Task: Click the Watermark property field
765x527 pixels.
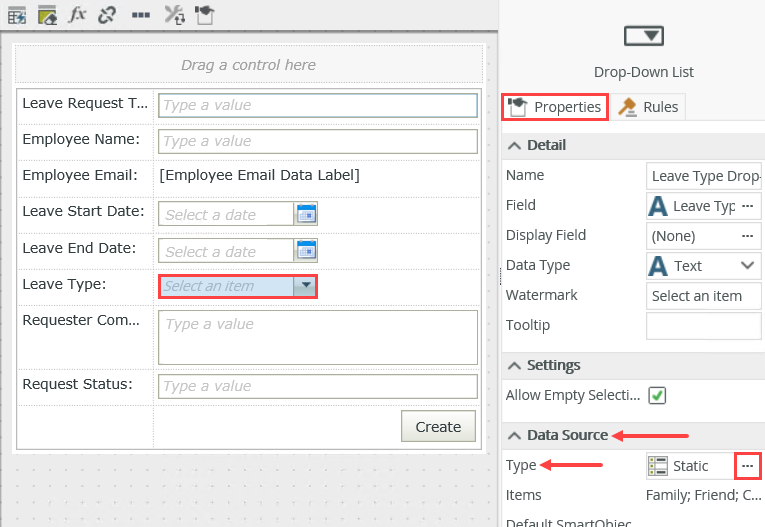Action: pos(704,296)
